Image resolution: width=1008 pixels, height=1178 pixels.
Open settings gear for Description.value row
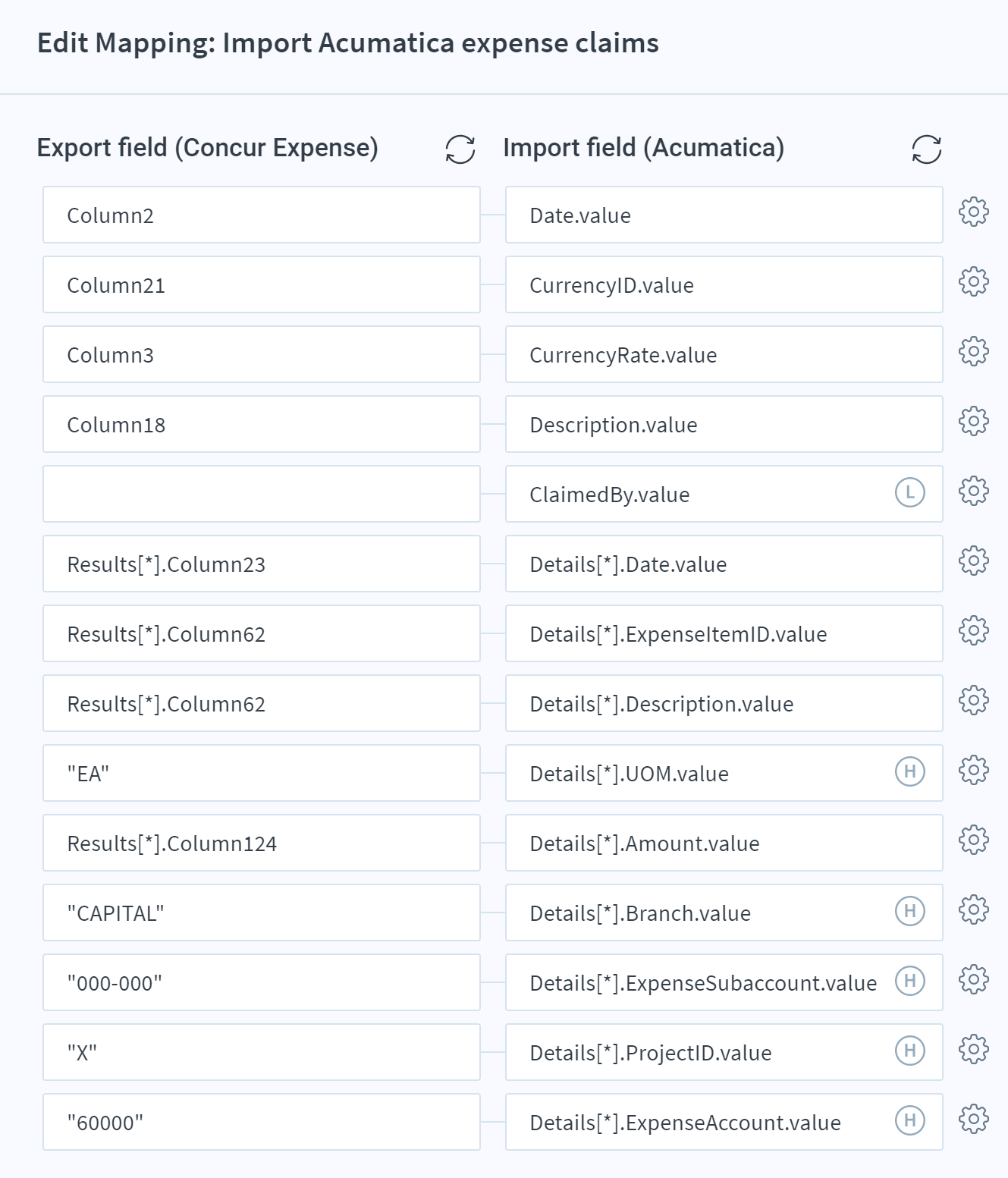pyautogui.click(x=974, y=421)
